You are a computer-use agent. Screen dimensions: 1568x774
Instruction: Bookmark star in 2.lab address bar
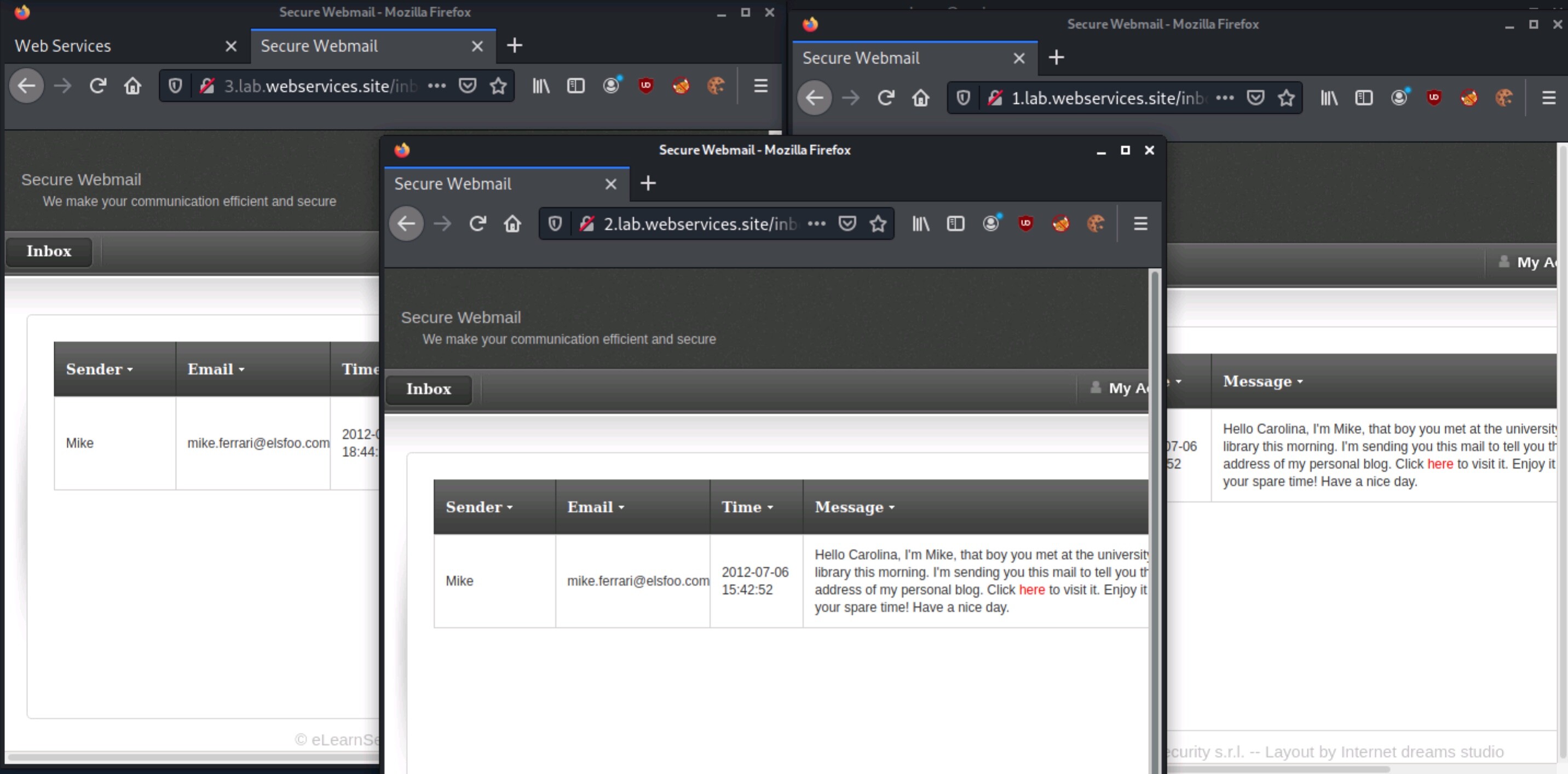coord(878,224)
